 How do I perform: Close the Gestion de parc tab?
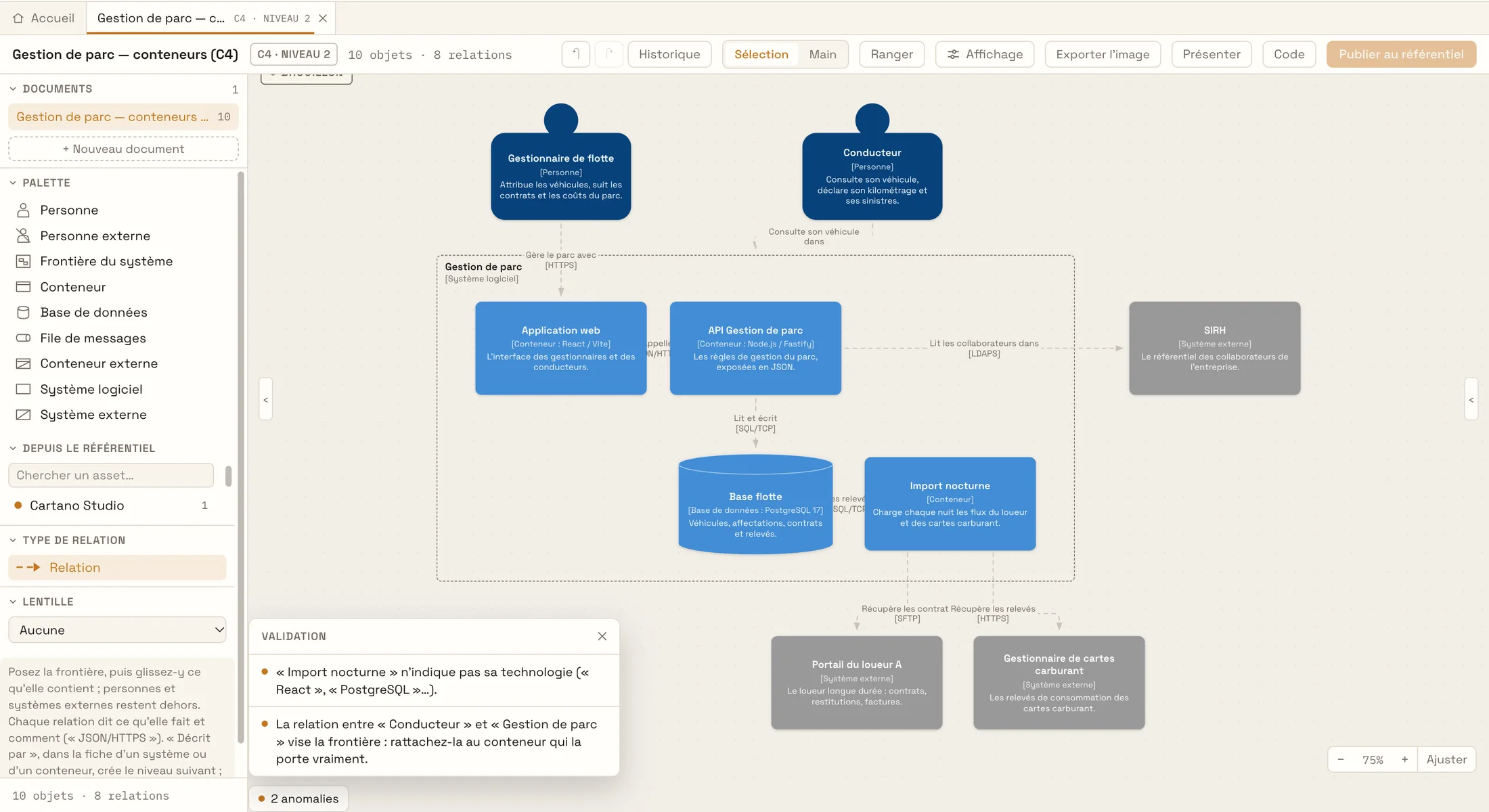pos(323,18)
